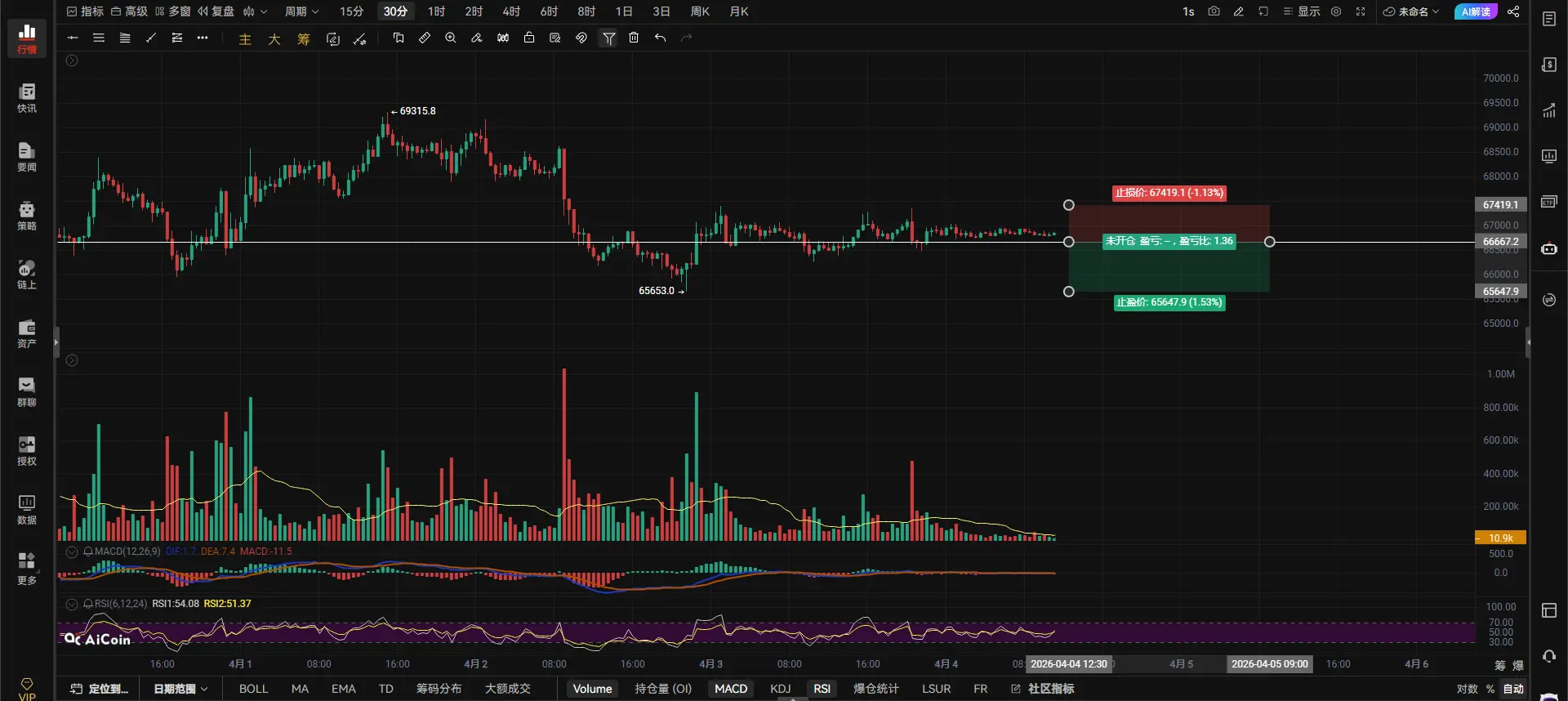This screenshot has width=1568, height=701.
Task: Switch to the 15分 timeframe
Action: (x=351, y=11)
